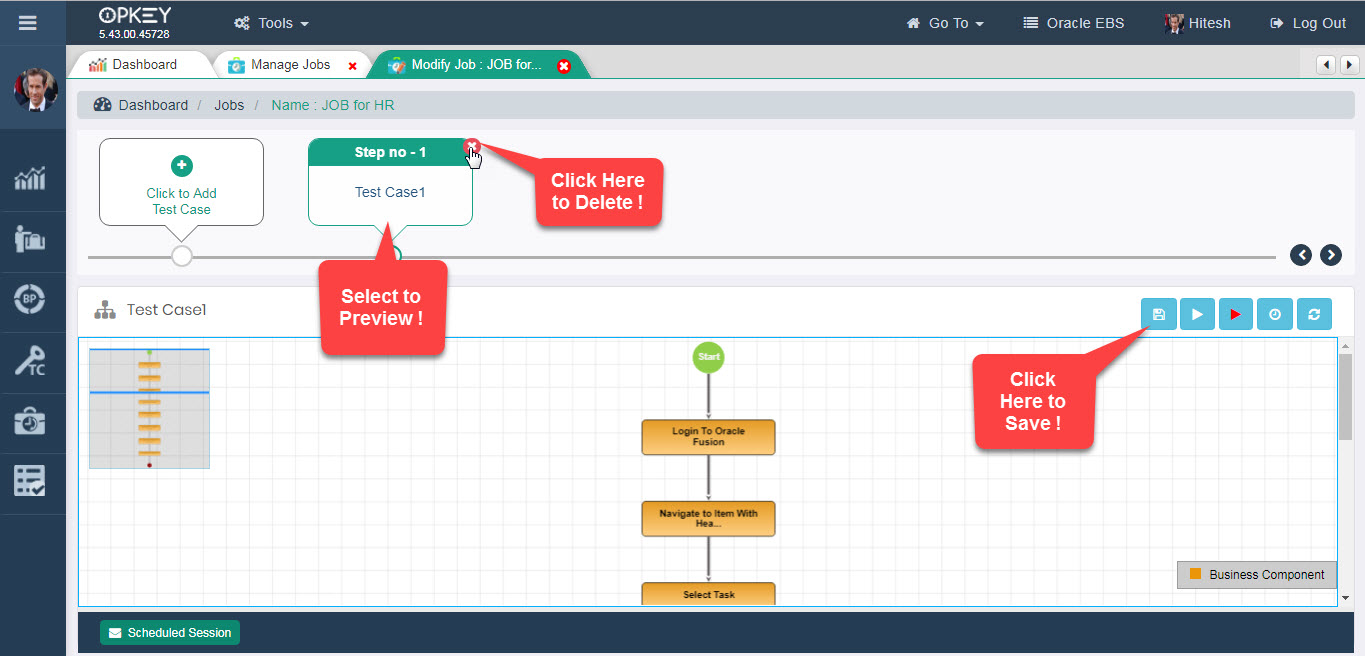
Task: Click the checklist sidebar icon
Action: [30, 482]
